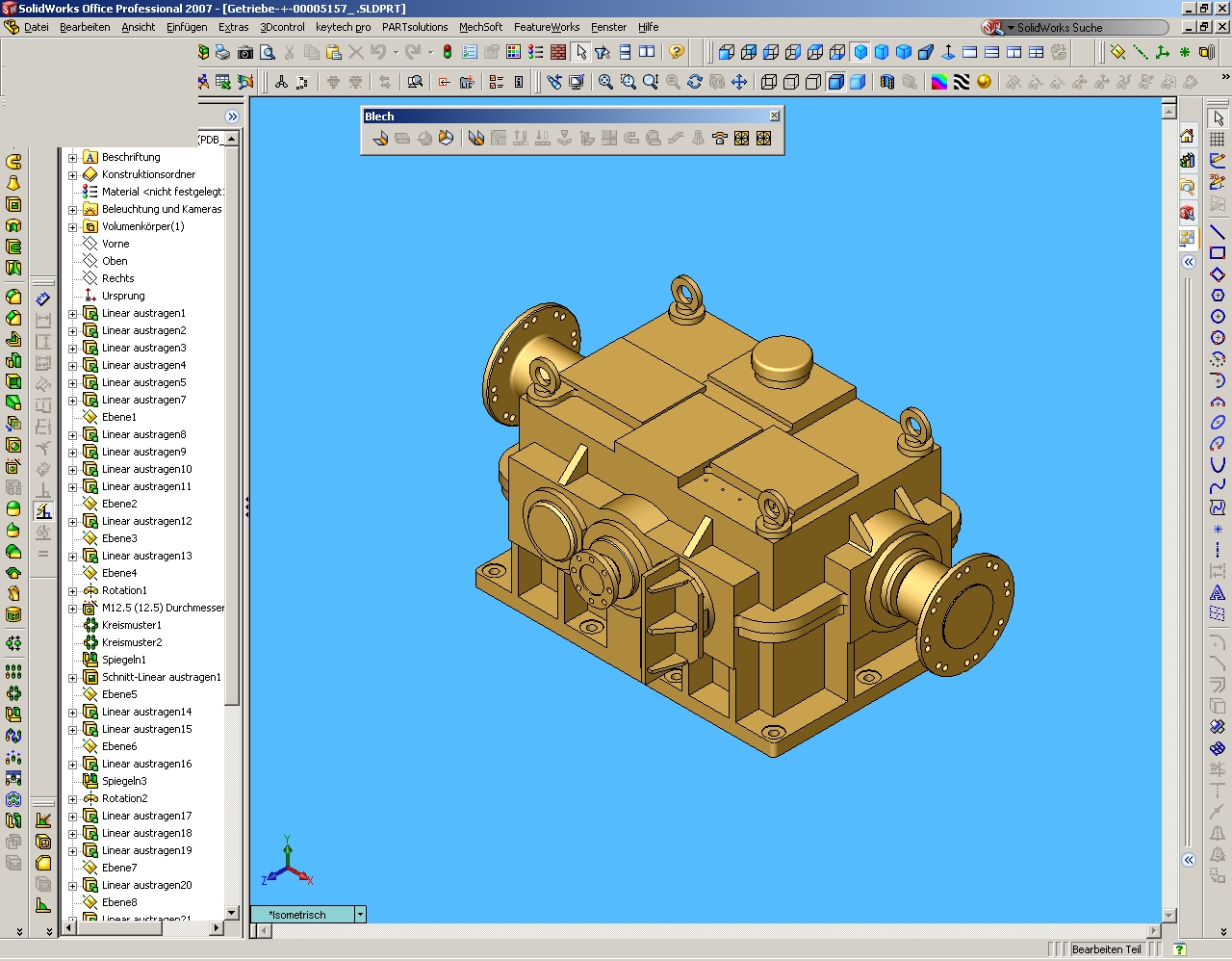Click in the SolidWorks Suche search field
Image resolution: width=1232 pixels, height=961 pixels.
pos(1088,28)
